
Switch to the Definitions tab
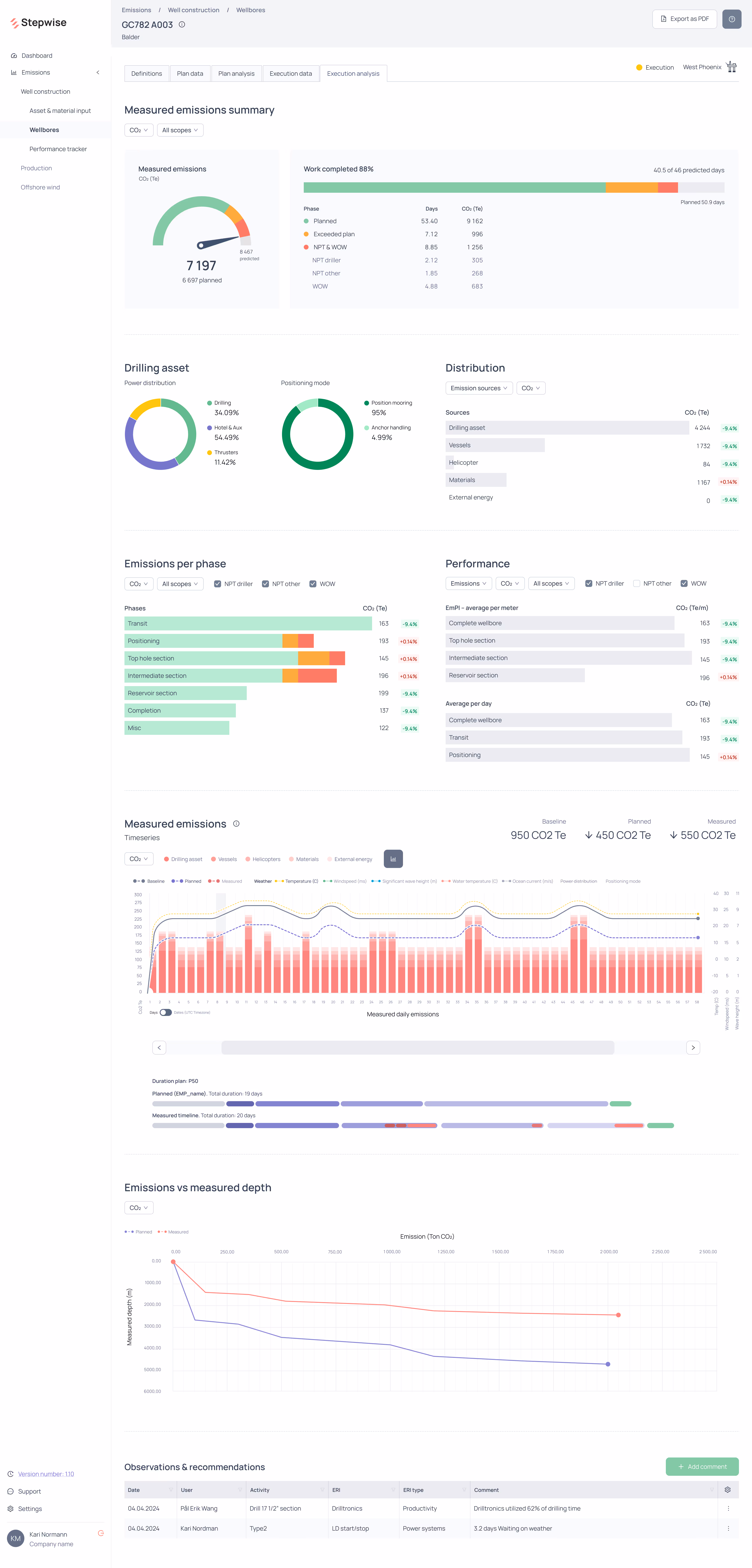[147, 74]
